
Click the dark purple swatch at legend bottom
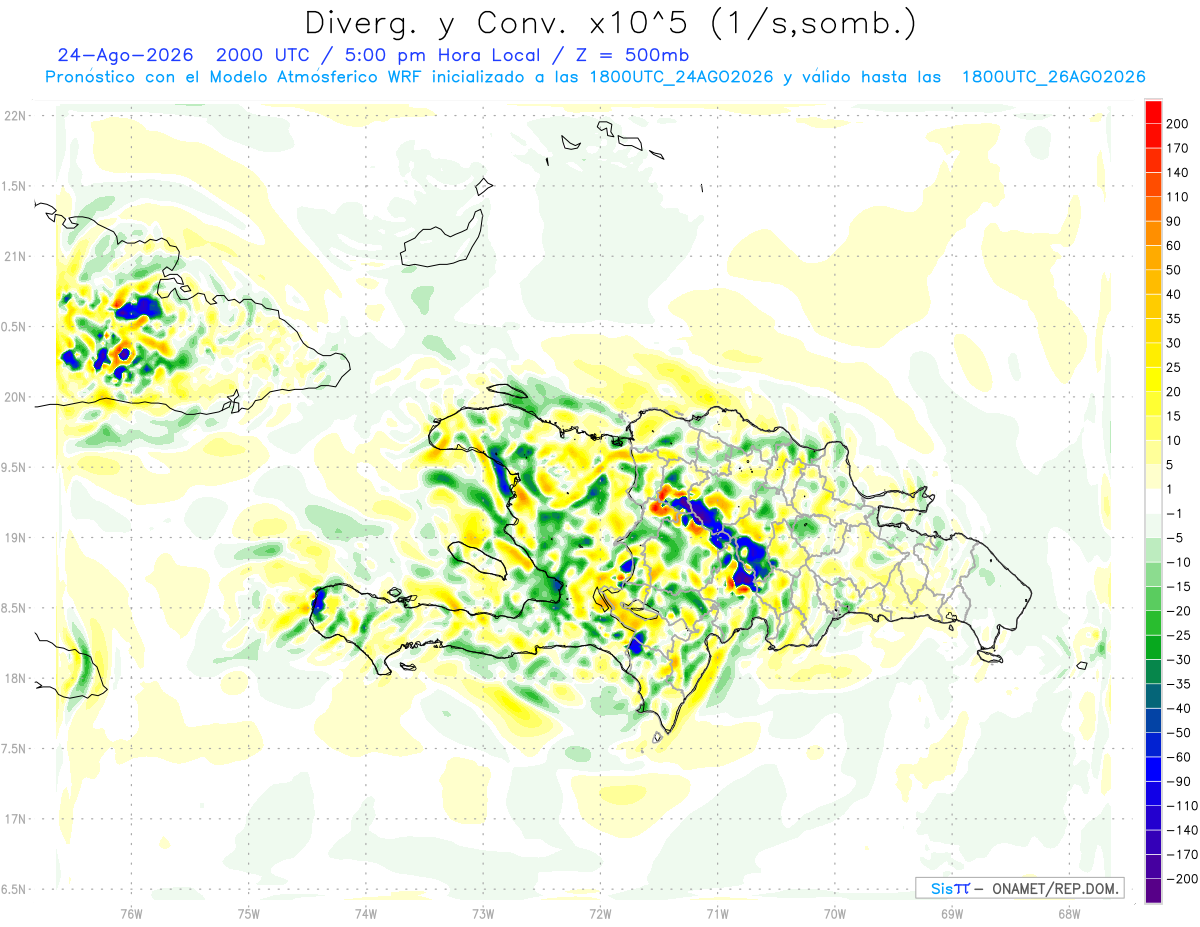(1153, 891)
